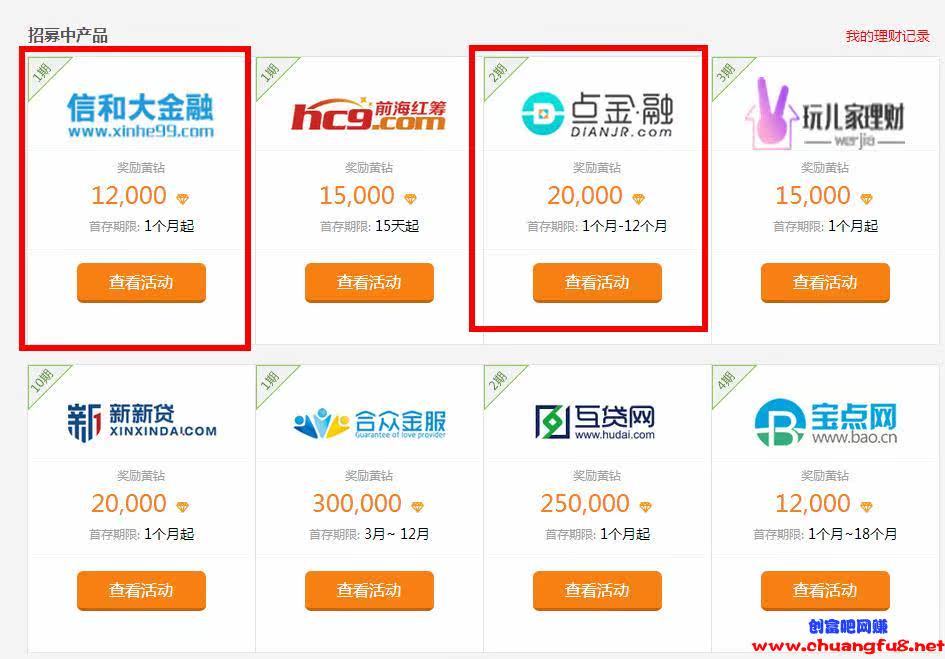Screen dimensions: 945x659
Task: Click the hc9.com 前海红筹 logo
Action: [369, 115]
